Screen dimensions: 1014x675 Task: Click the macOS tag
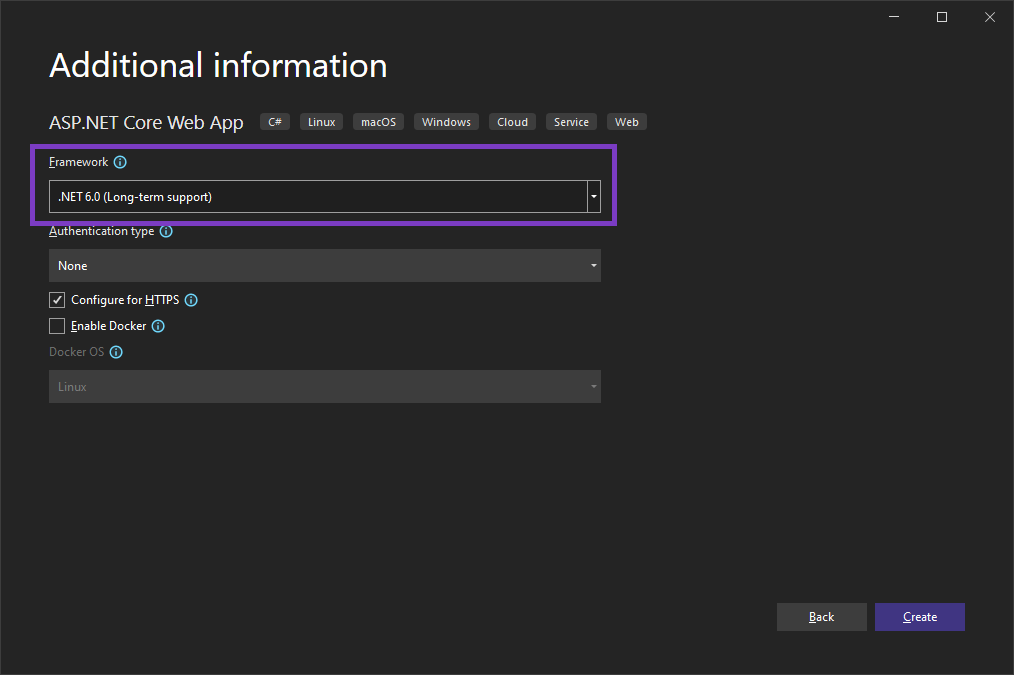(x=378, y=122)
